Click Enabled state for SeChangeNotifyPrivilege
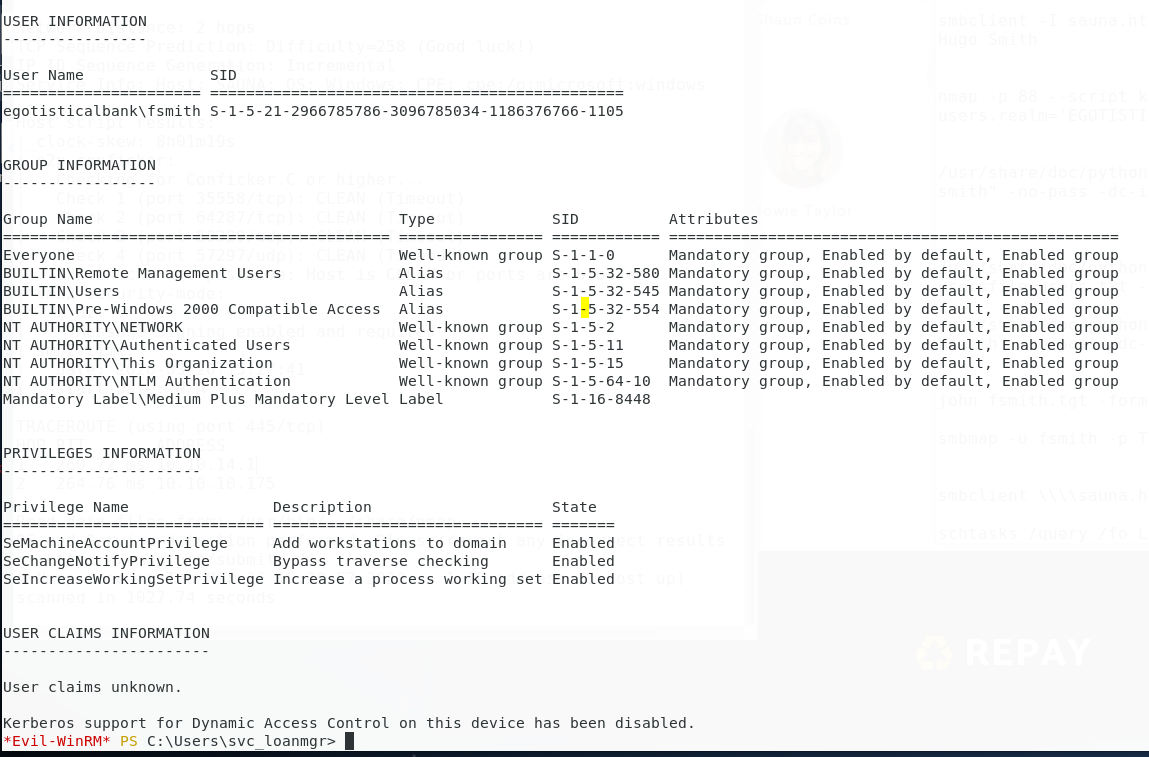The height and width of the screenshot is (757, 1149). (x=583, y=561)
